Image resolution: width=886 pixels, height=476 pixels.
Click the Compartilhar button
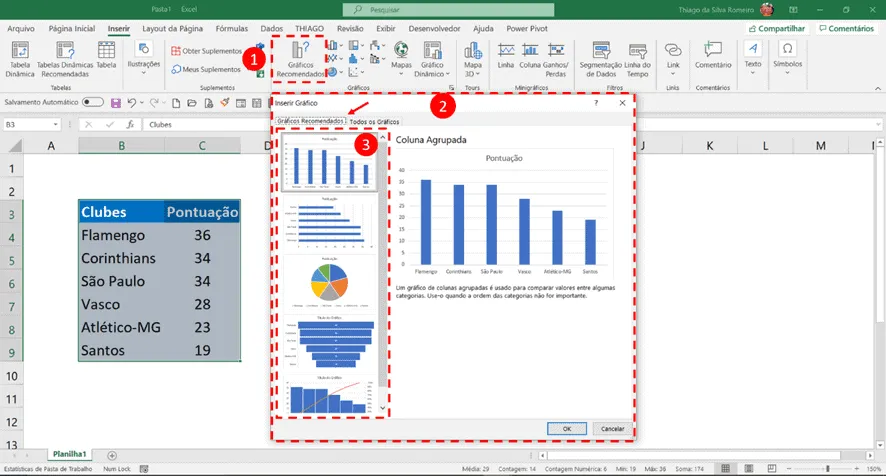click(x=777, y=28)
